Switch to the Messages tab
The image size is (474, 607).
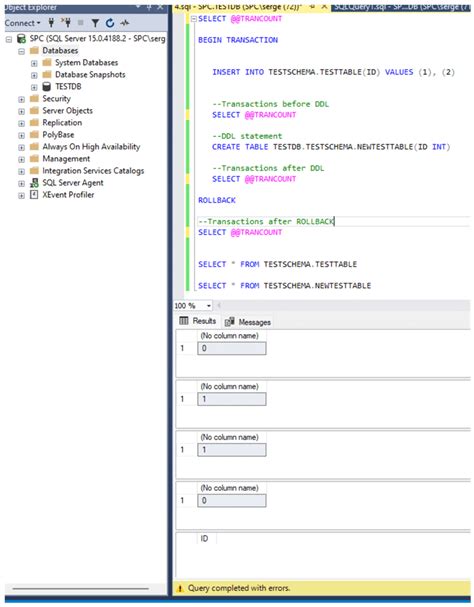click(x=248, y=322)
